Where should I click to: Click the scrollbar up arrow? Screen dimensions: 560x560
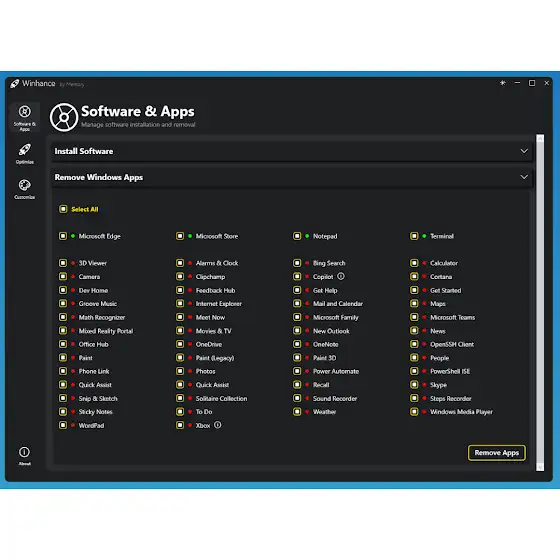[x=540, y=138]
